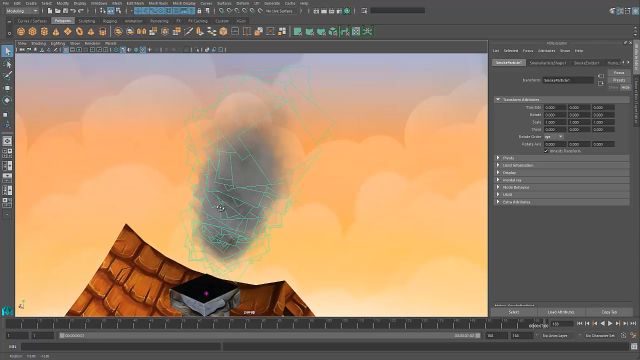
Task: Click the Script Editor icon at bottom right
Action: pyautogui.click(x=634, y=347)
